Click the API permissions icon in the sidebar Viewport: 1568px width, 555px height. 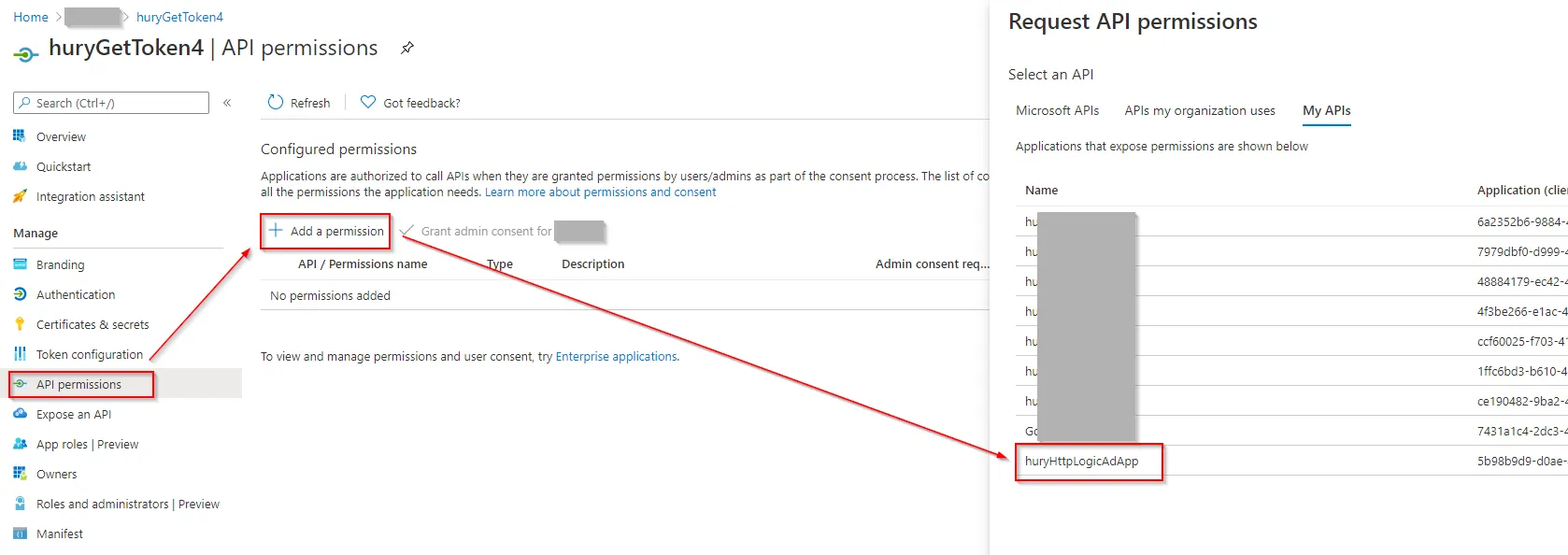20,384
